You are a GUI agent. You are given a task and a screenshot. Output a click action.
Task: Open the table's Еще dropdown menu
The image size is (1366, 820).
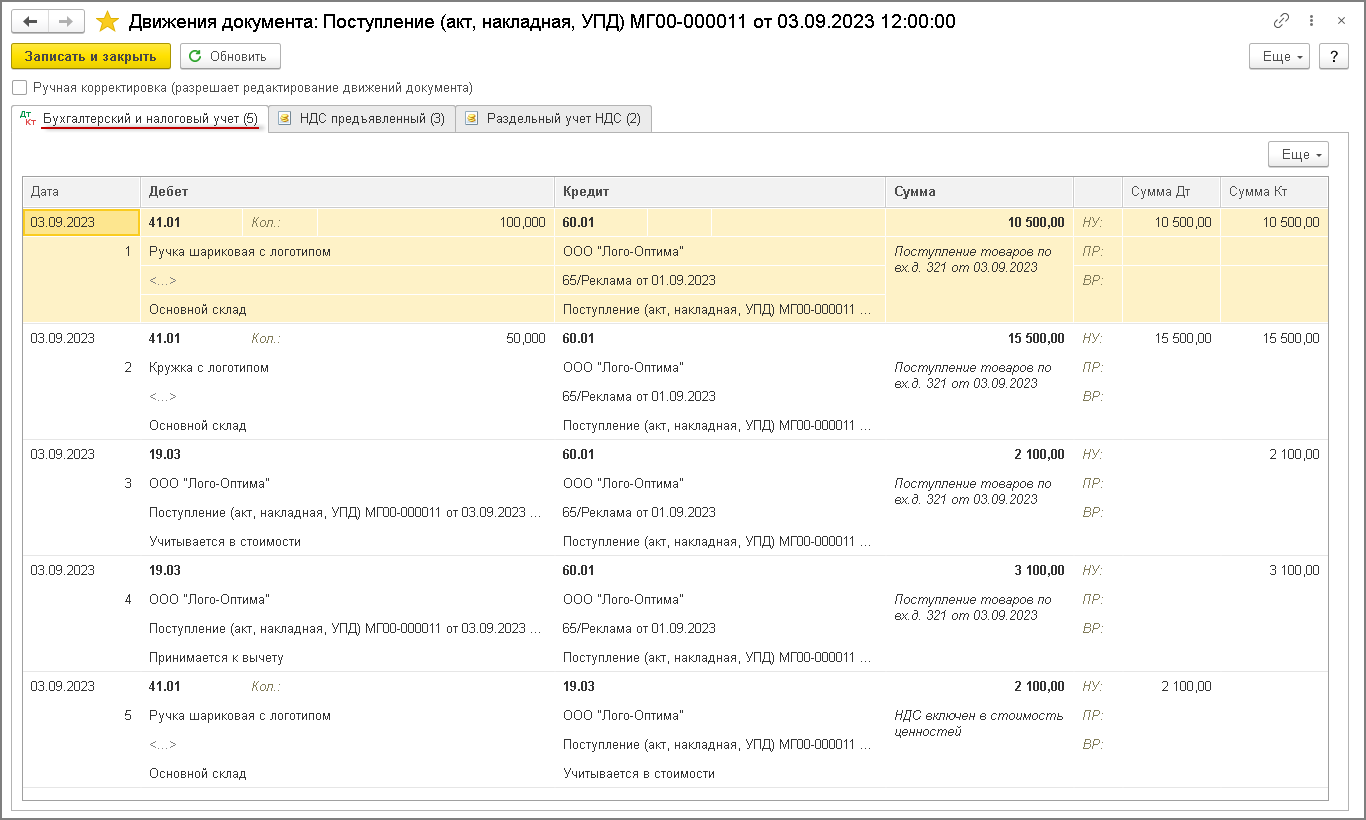tap(1298, 154)
